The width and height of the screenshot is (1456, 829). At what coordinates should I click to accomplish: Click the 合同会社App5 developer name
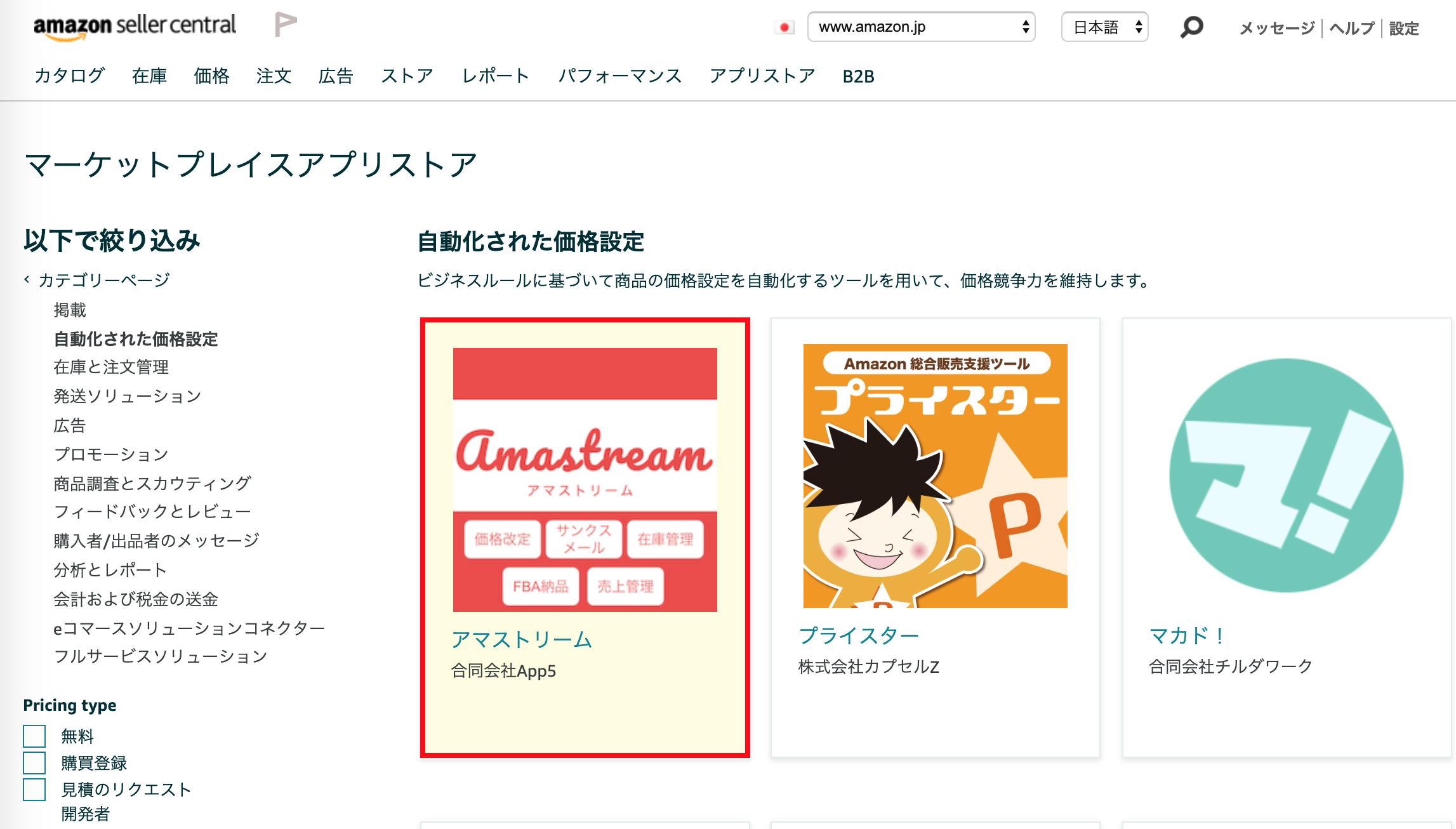[x=503, y=671]
